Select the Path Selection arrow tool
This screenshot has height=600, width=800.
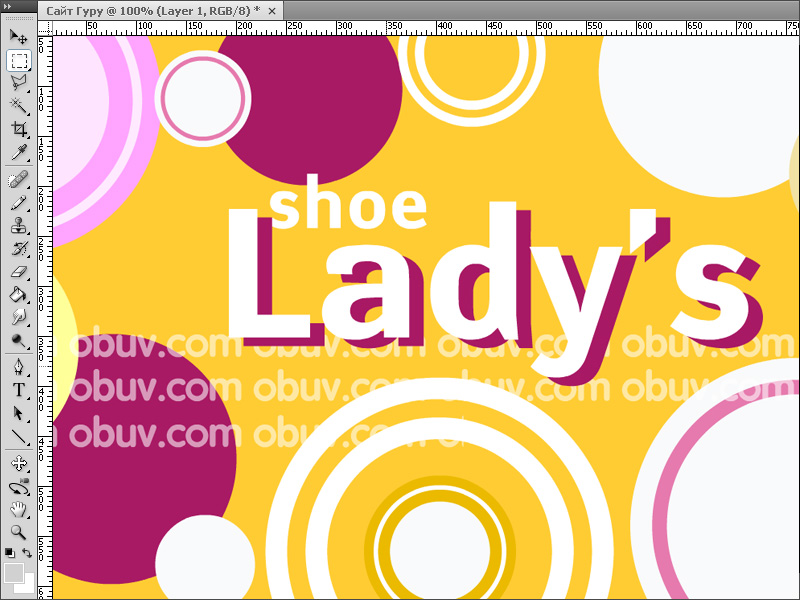coord(18,413)
